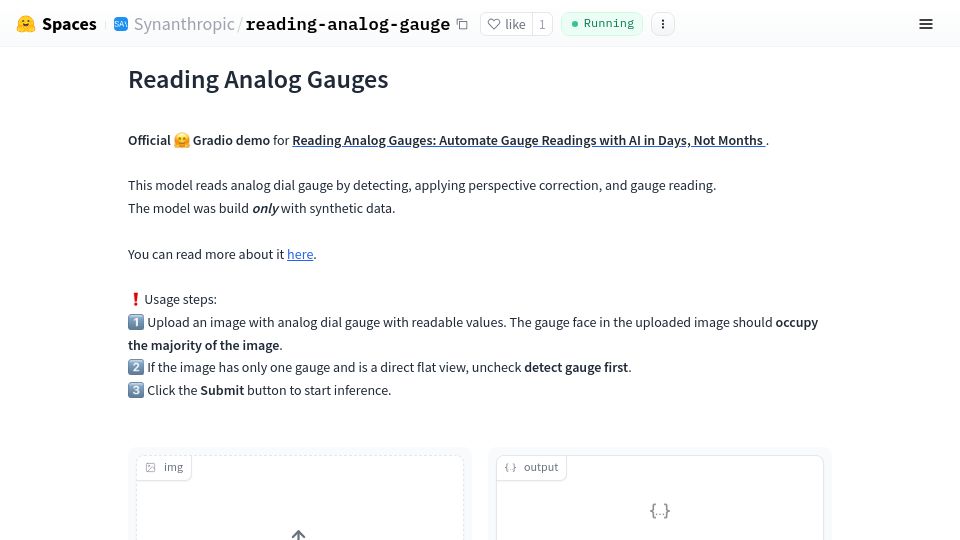Follow the "here" read more link
This screenshot has width=960, height=540.
[x=300, y=254]
